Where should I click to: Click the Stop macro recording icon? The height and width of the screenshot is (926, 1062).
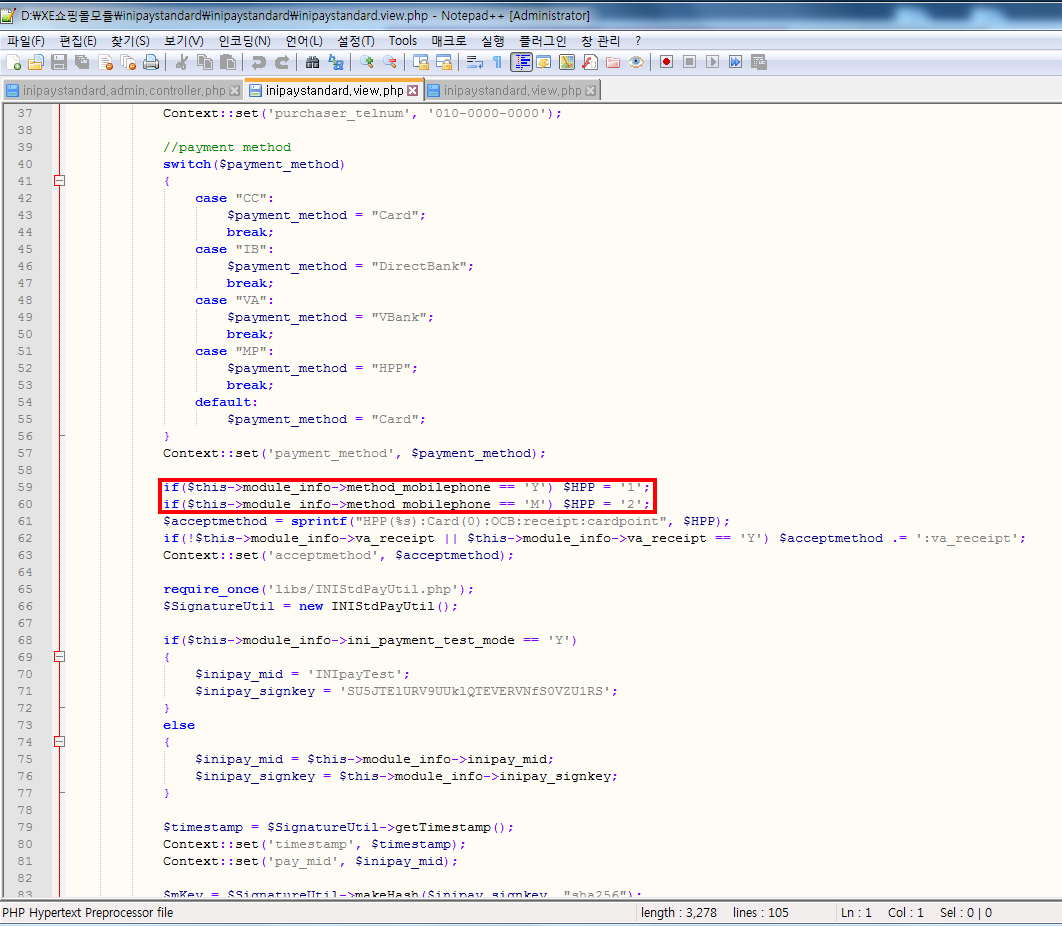(x=689, y=62)
